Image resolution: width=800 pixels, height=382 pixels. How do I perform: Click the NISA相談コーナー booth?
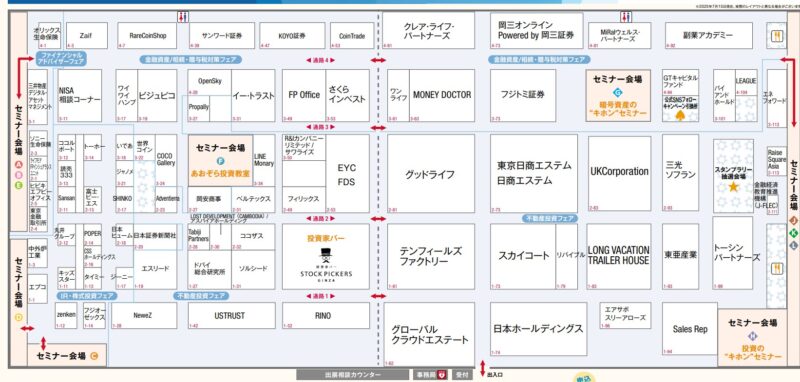pyautogui.click(x=80, y=95)
